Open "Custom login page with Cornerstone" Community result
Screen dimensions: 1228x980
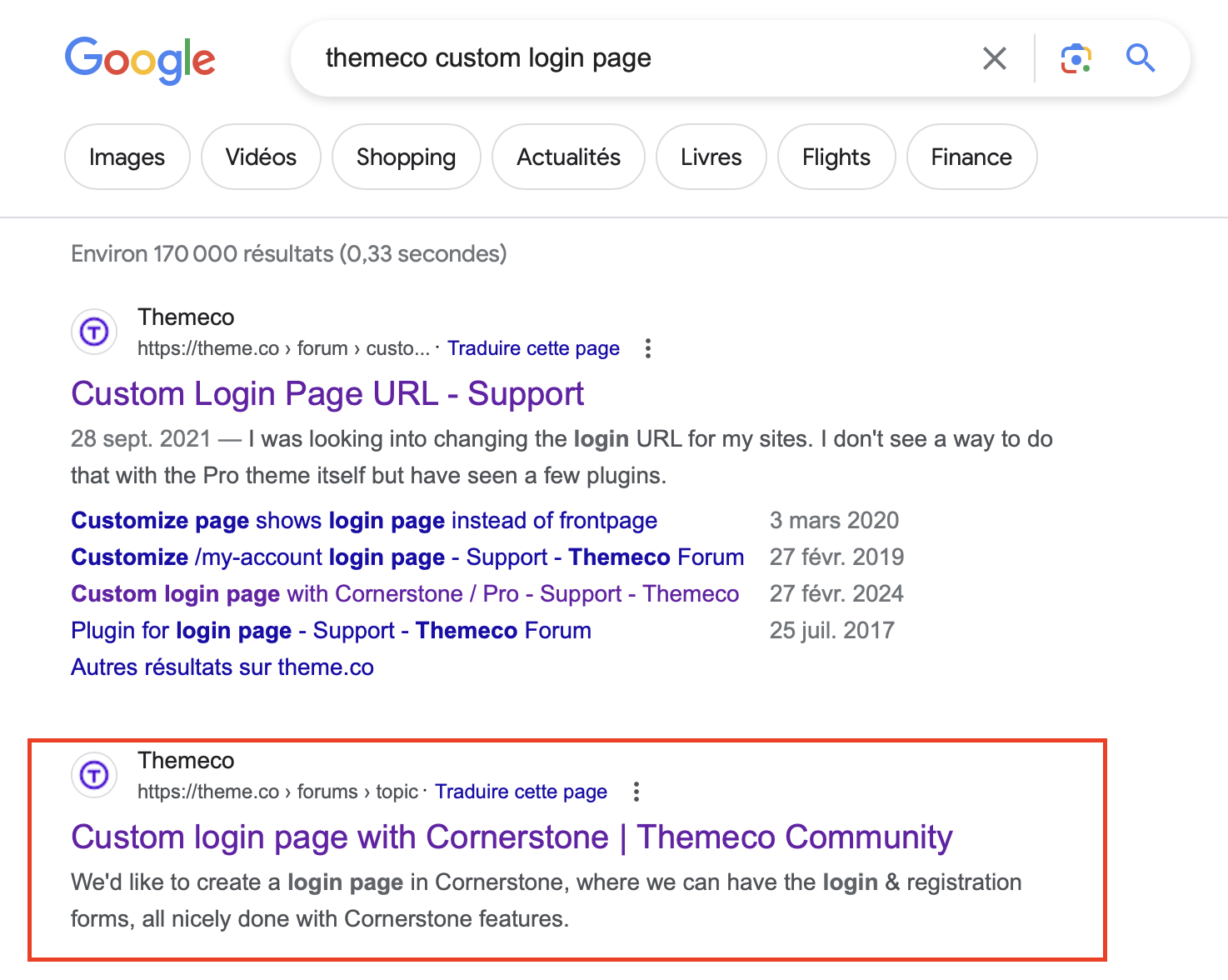(x=512, y=837)
